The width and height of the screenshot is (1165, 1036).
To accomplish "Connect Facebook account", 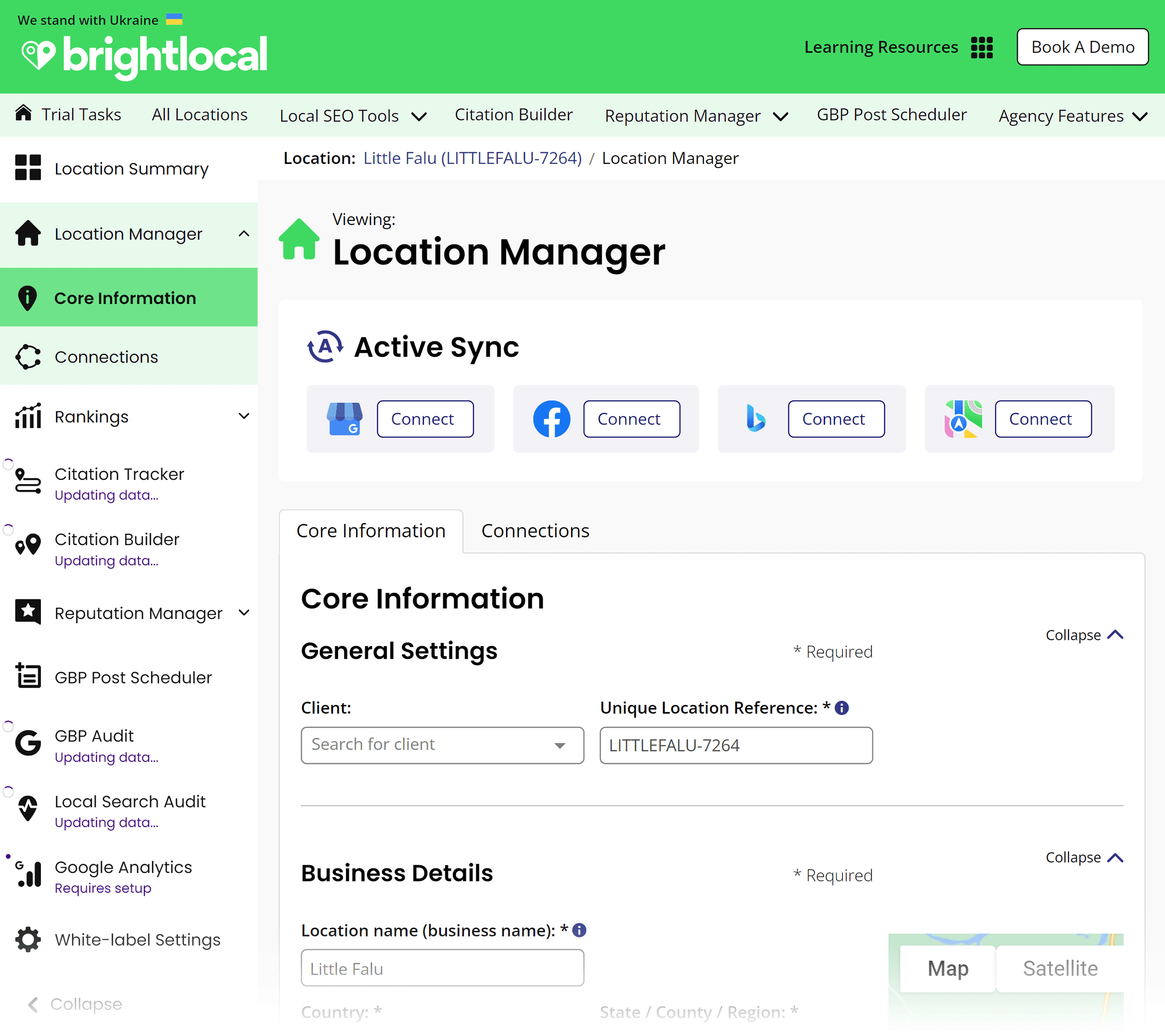I will tap(631, 419).
